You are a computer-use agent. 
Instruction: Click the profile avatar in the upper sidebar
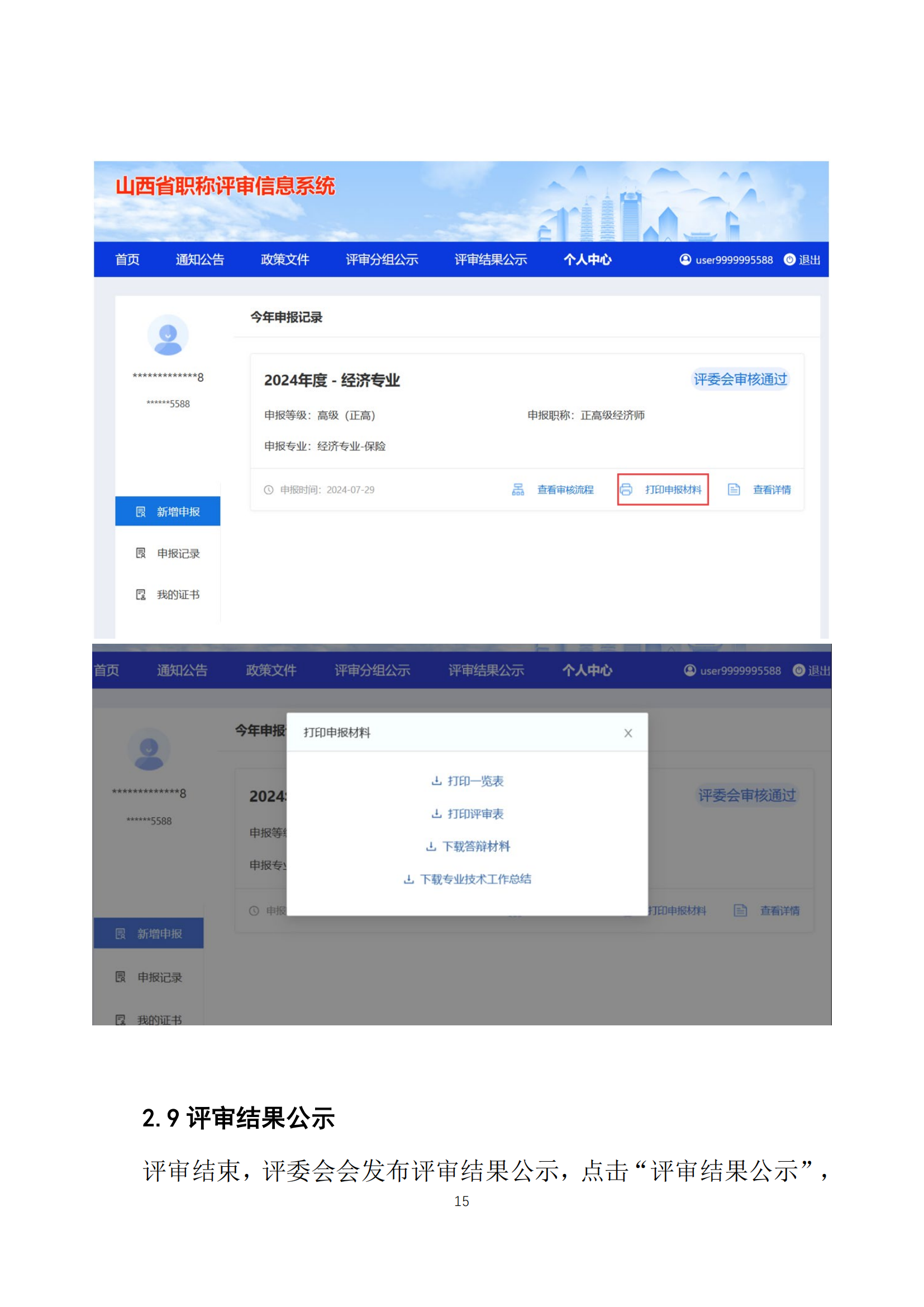tap(168, 335)
